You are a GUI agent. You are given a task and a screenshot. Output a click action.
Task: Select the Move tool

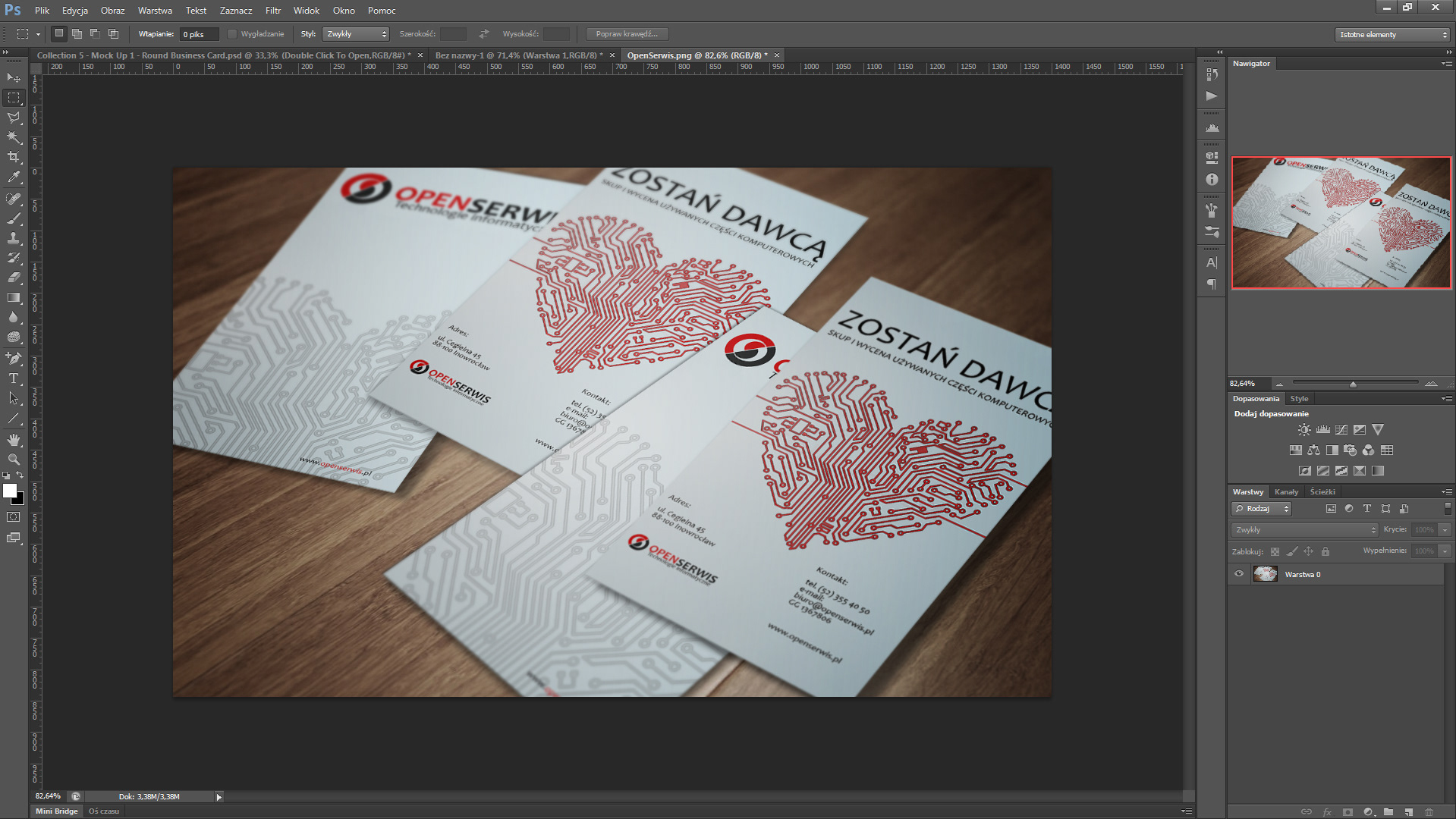click(x=14, y=77)
